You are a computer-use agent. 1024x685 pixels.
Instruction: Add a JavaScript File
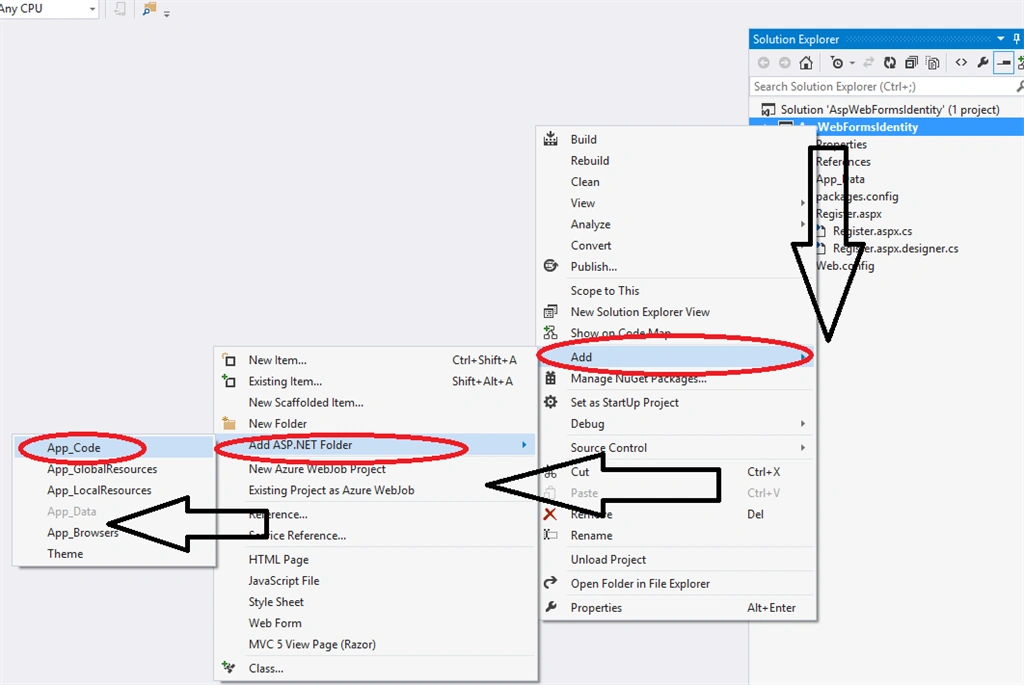(x=376, y=581)
